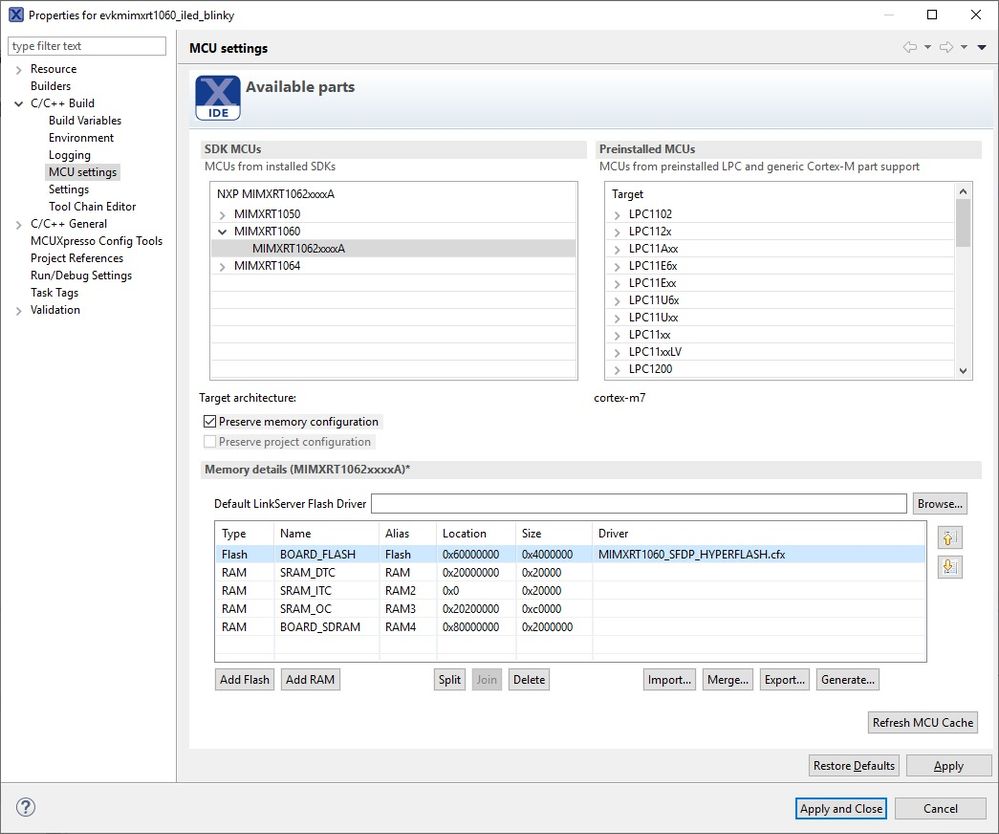
Task: Click Refresh MCU Cache button
Action: click(923, 723)
